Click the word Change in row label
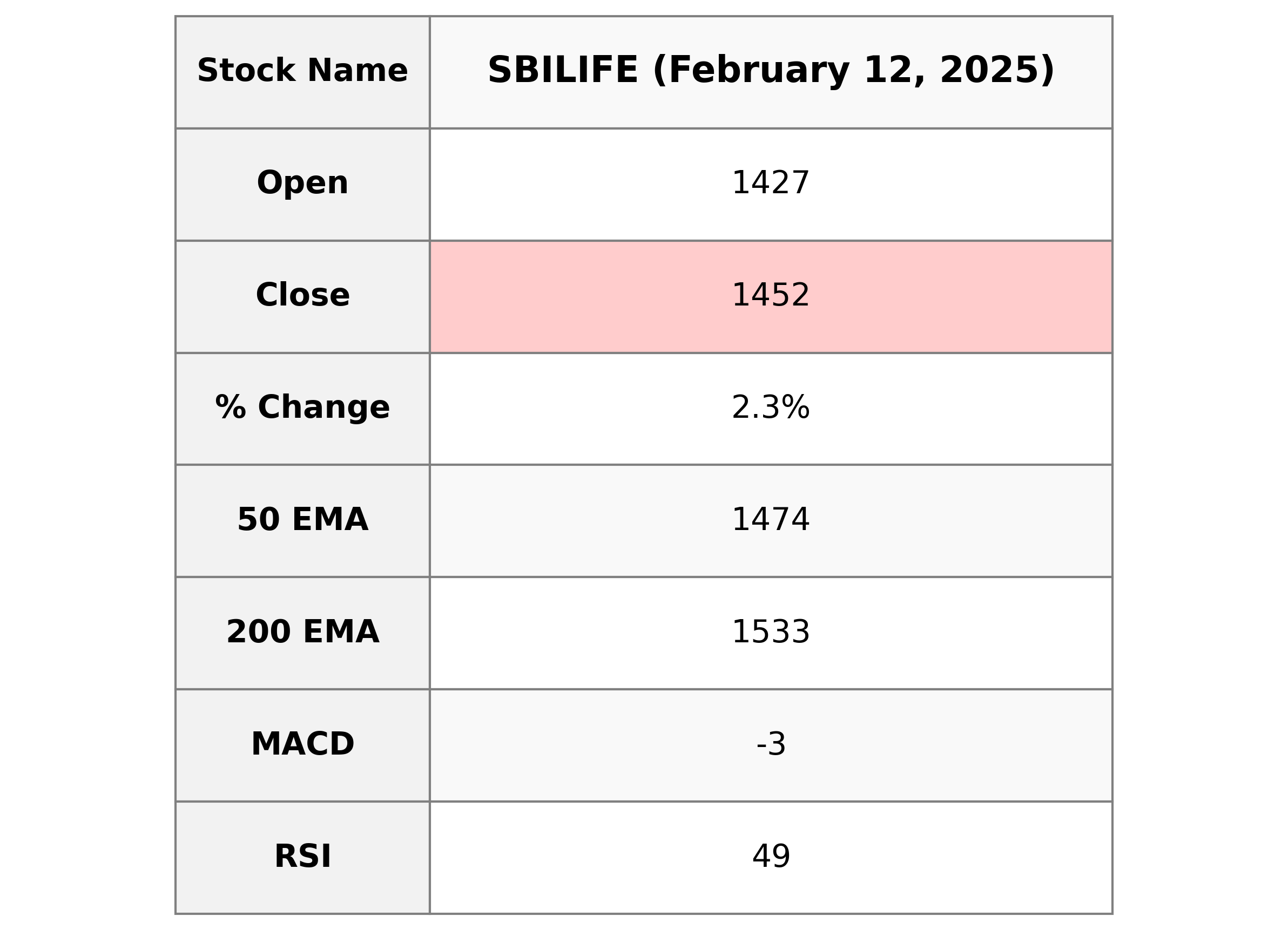 pos(323,408)
